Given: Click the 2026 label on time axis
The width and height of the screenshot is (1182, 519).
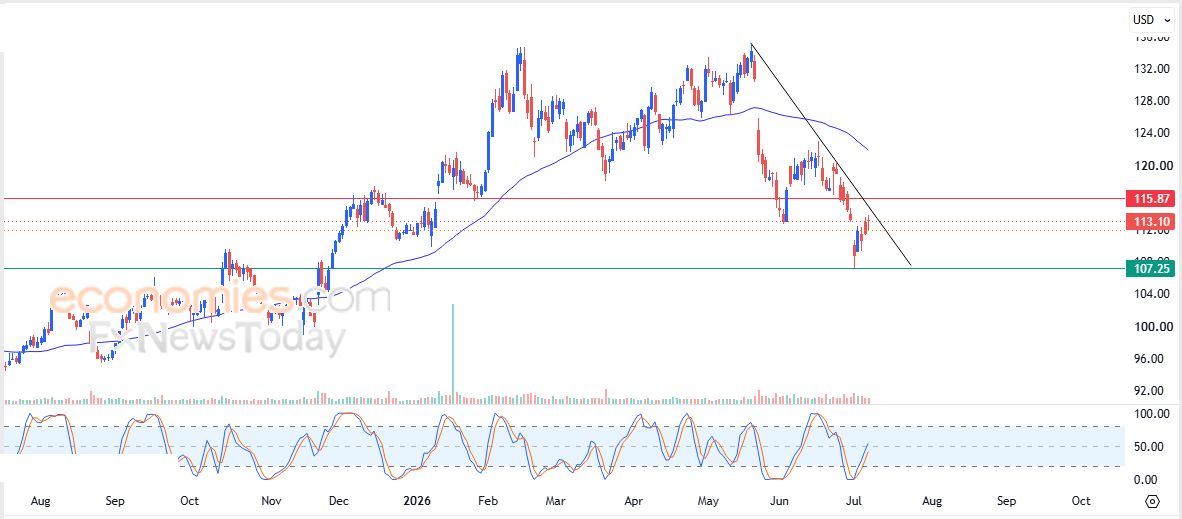Looking at the screenshot, I should (417, 501).
